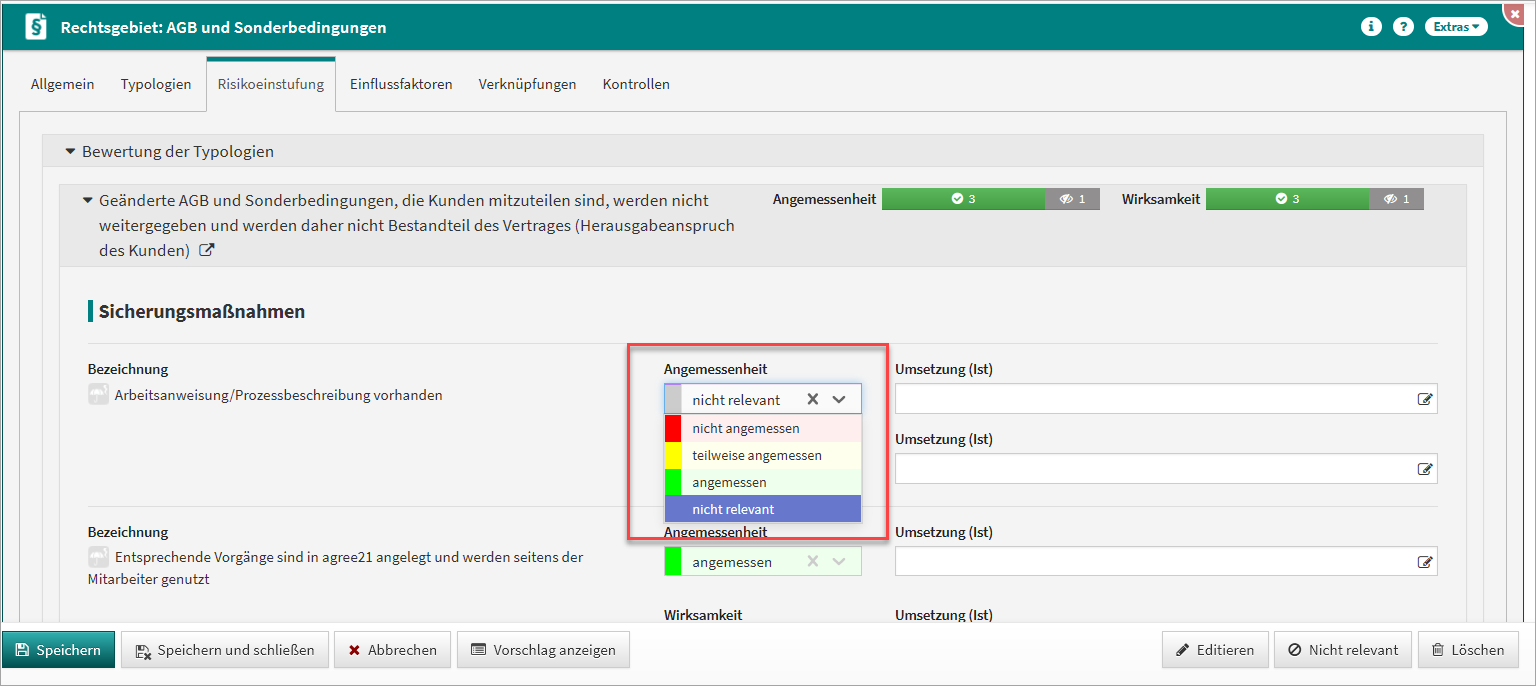Image resolution: width=1536 pixels, height=686 pixels.
Task: Click the external link icon after 'des Kunden)'
Action: 207,251
